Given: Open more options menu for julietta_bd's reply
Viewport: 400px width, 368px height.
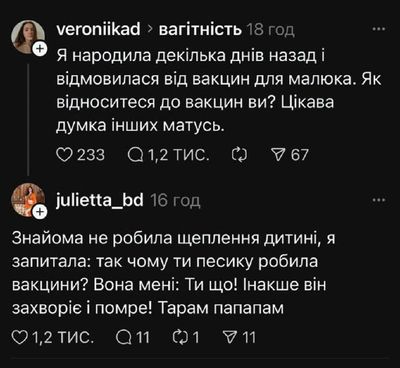Looking at the screenshot, I should coord(379,200).
